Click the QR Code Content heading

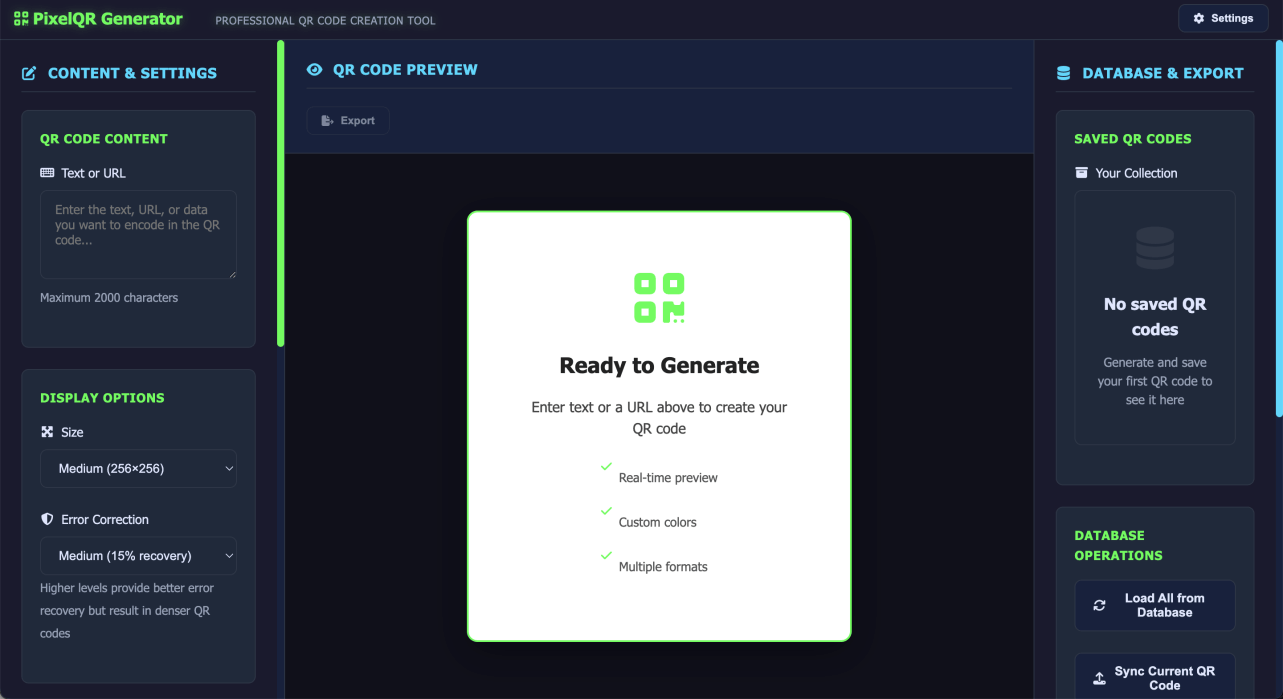tap(104, 139)
